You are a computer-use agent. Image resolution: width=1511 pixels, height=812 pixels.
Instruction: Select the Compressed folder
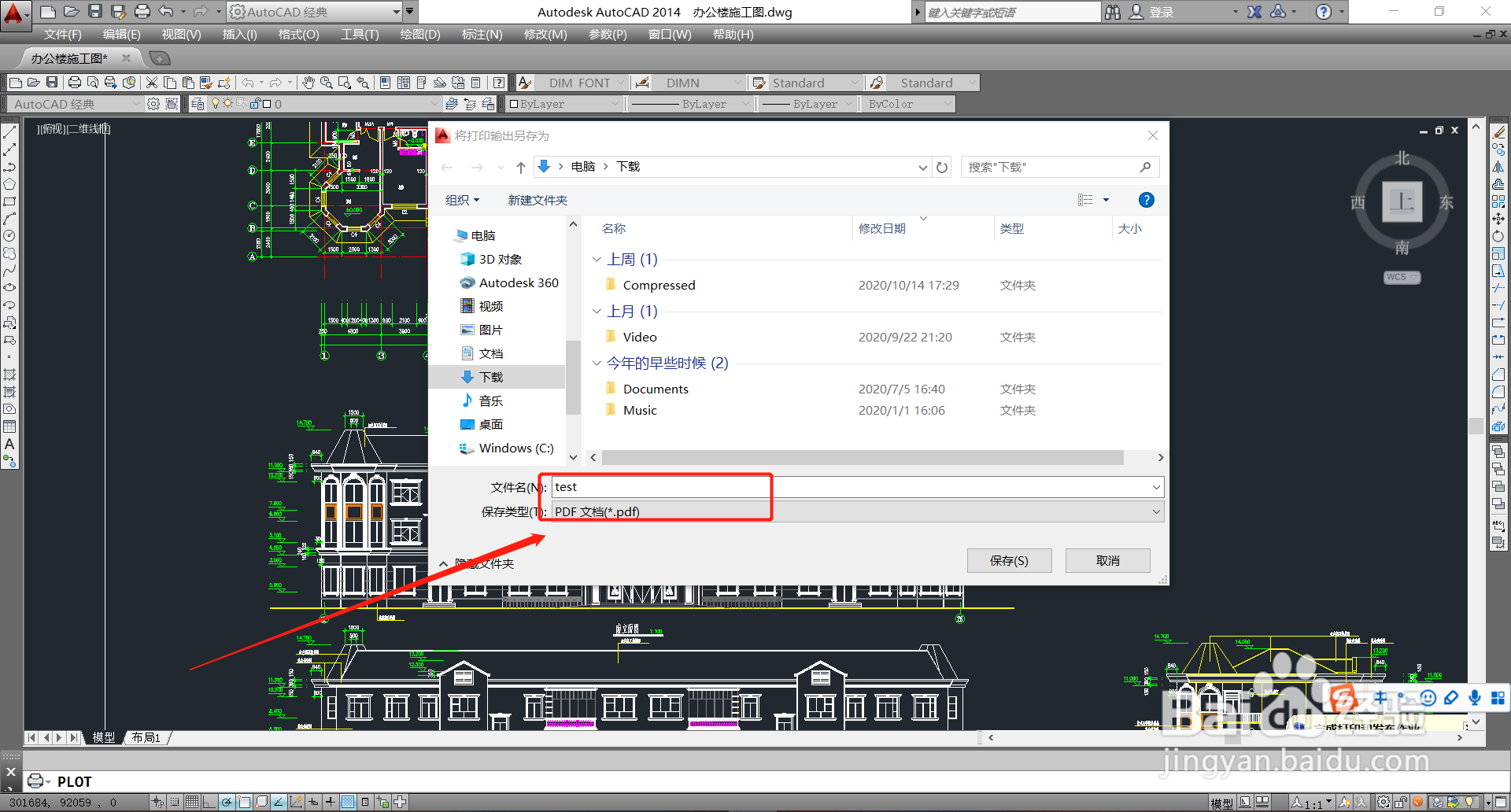[x=659, y=285]
